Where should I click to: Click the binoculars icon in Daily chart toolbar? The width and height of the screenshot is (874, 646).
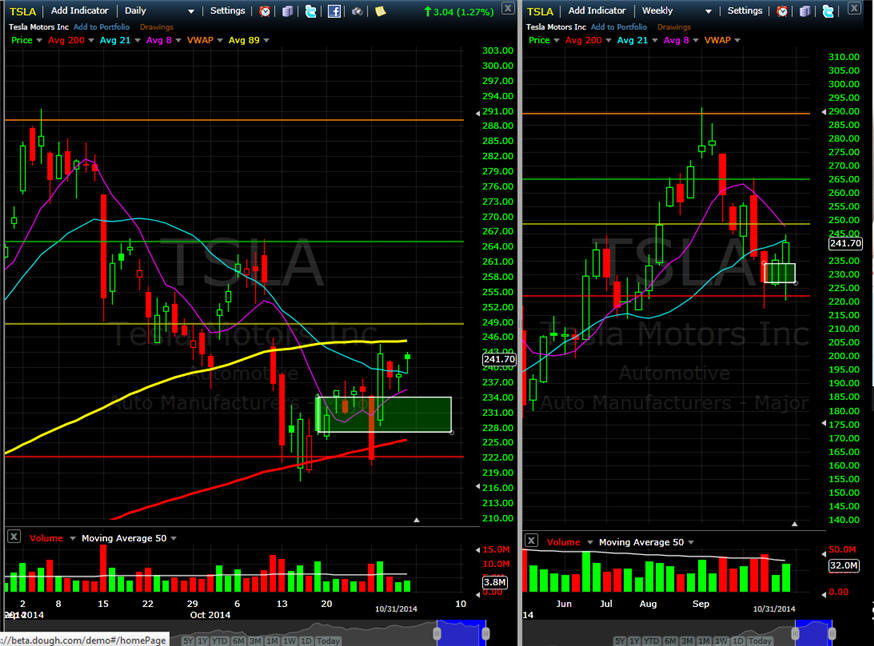(357, 11)
